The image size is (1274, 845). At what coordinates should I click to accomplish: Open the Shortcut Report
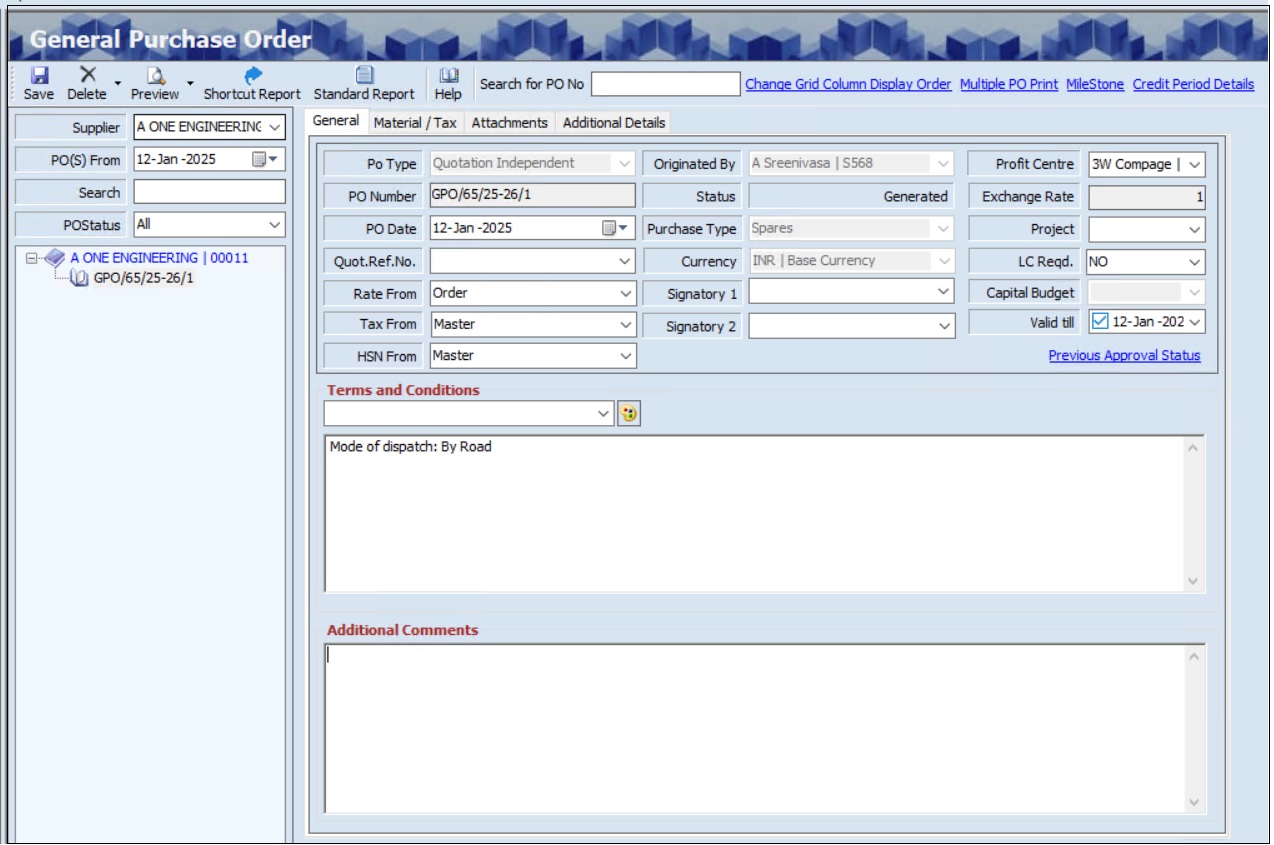coord(252,76)
